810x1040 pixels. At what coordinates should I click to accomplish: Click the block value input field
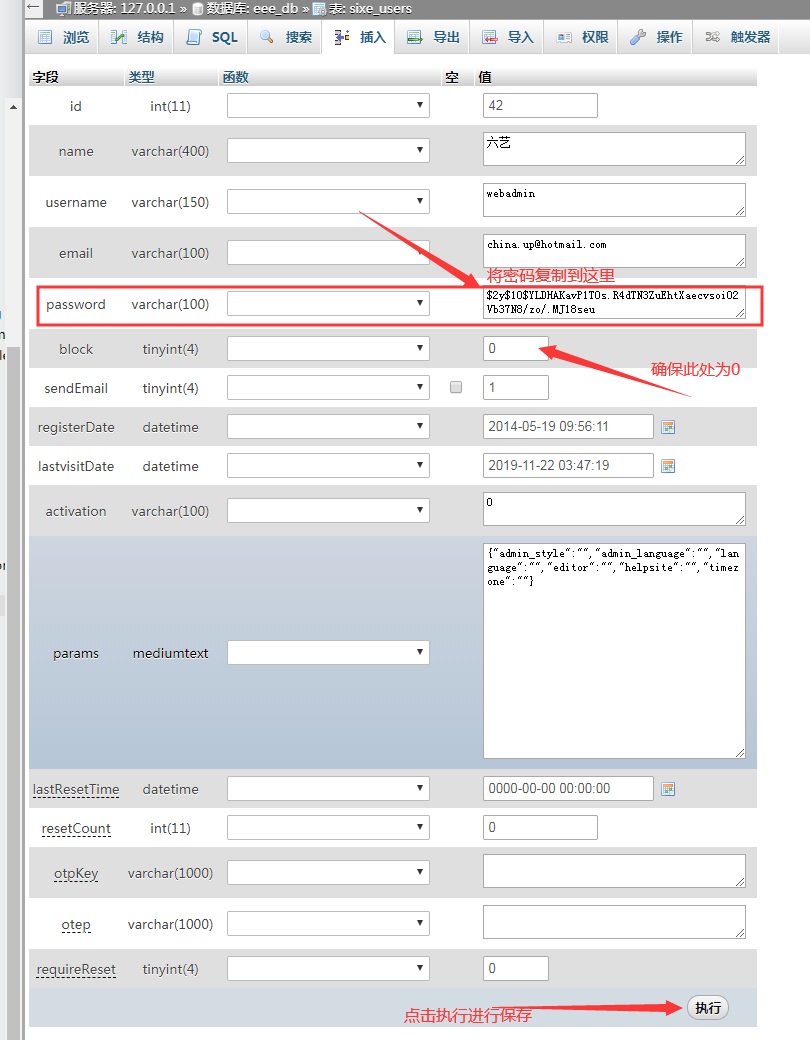[515, 349]
